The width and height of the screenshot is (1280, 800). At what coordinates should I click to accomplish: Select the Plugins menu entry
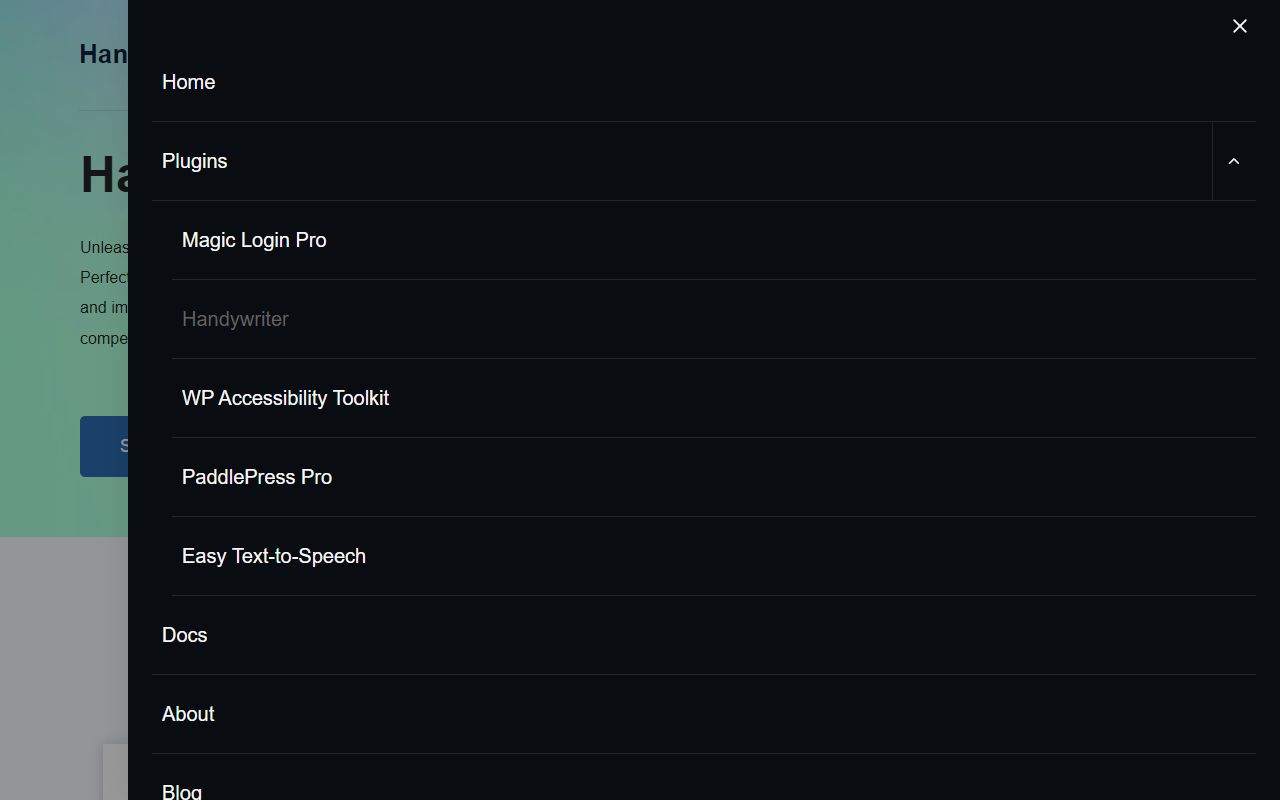tap(195, 161)
